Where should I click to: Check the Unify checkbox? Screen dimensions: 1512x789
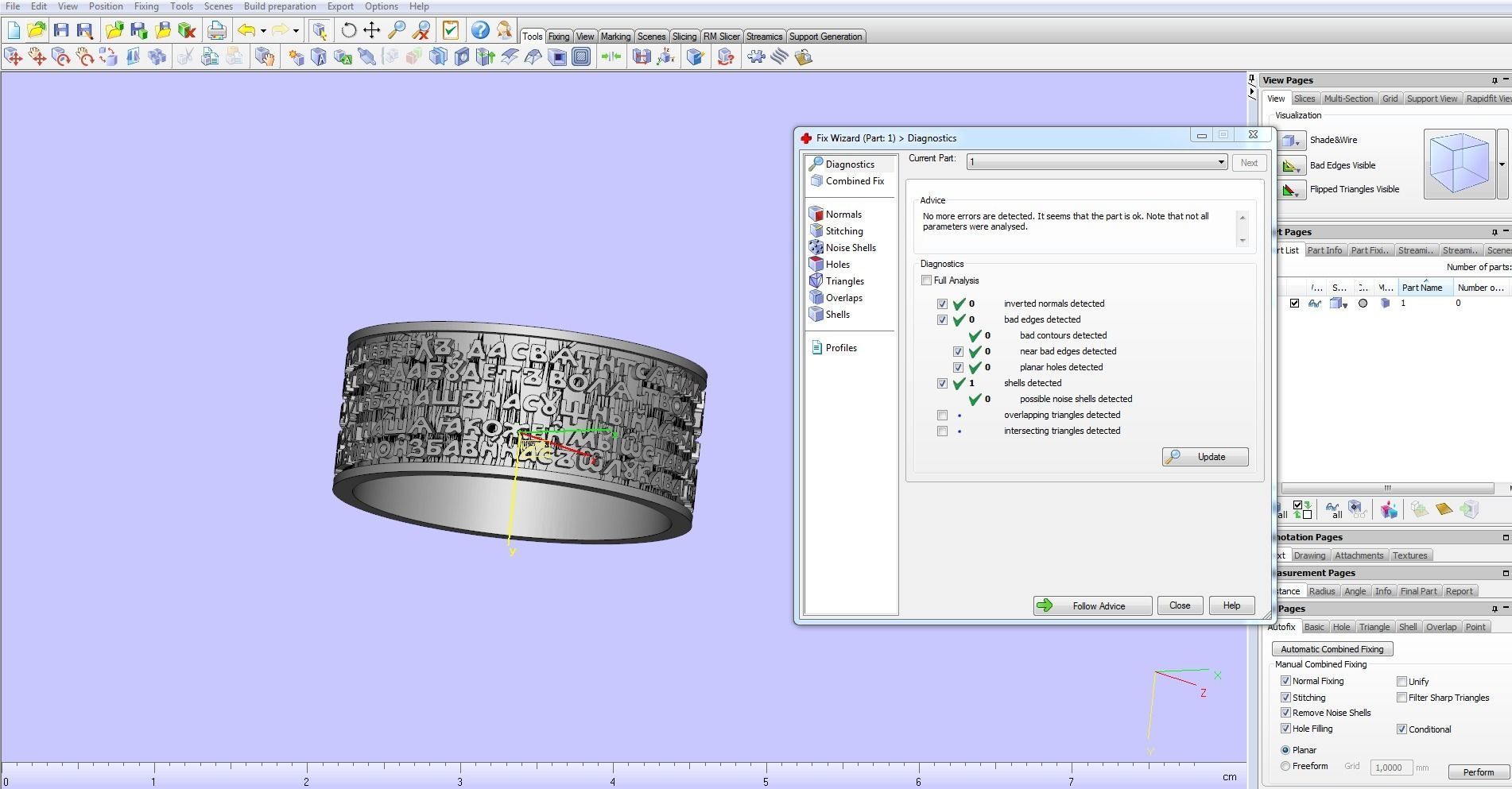coord(1402,681)
